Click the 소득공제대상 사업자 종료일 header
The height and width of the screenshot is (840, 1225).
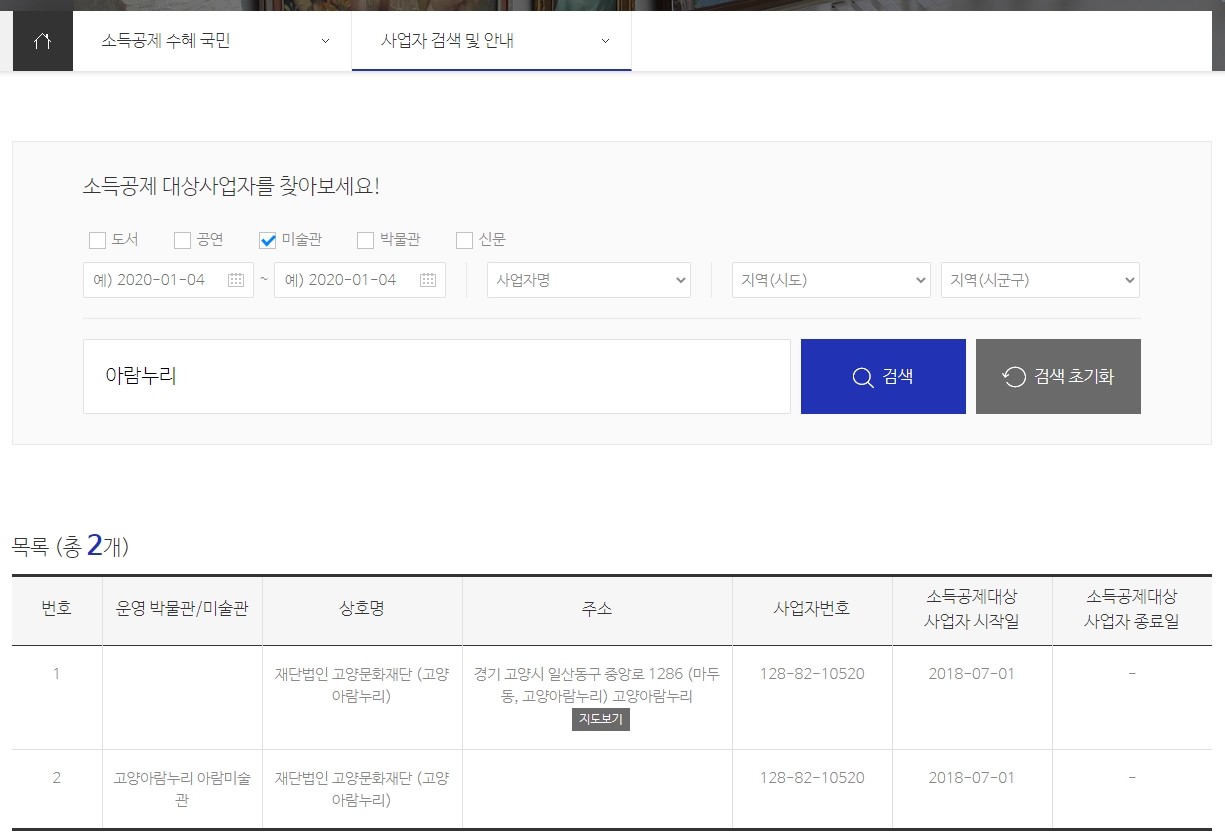point(1132,609)
